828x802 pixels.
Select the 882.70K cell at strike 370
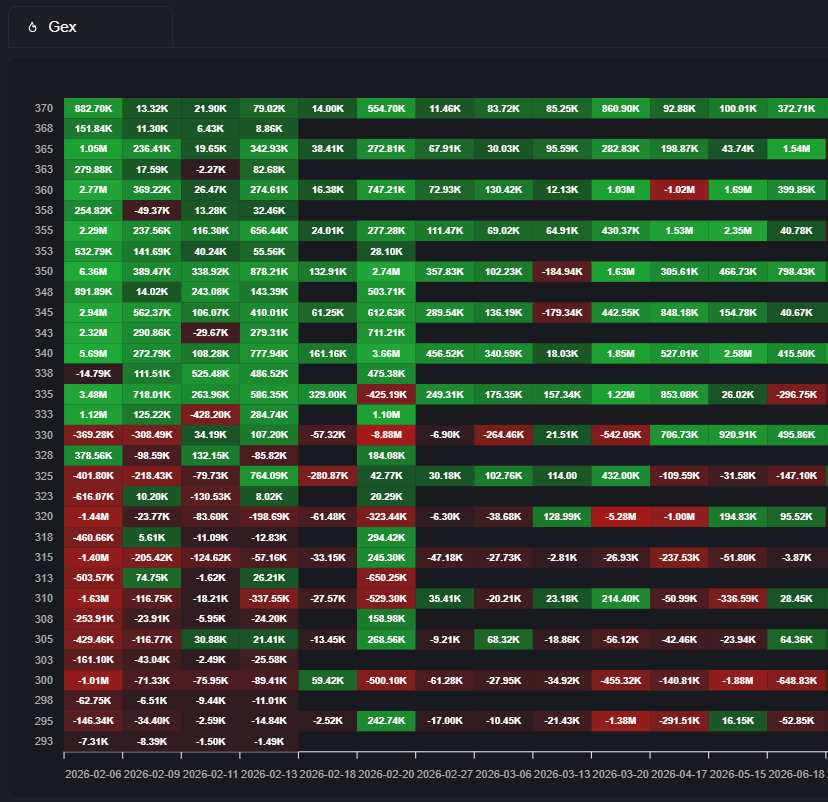pos(93,108)
